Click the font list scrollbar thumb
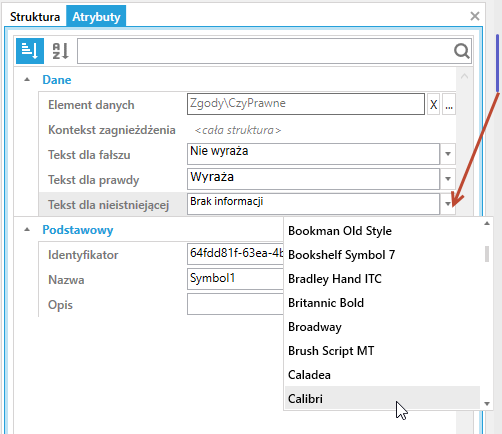 click(x=487, y=254)
